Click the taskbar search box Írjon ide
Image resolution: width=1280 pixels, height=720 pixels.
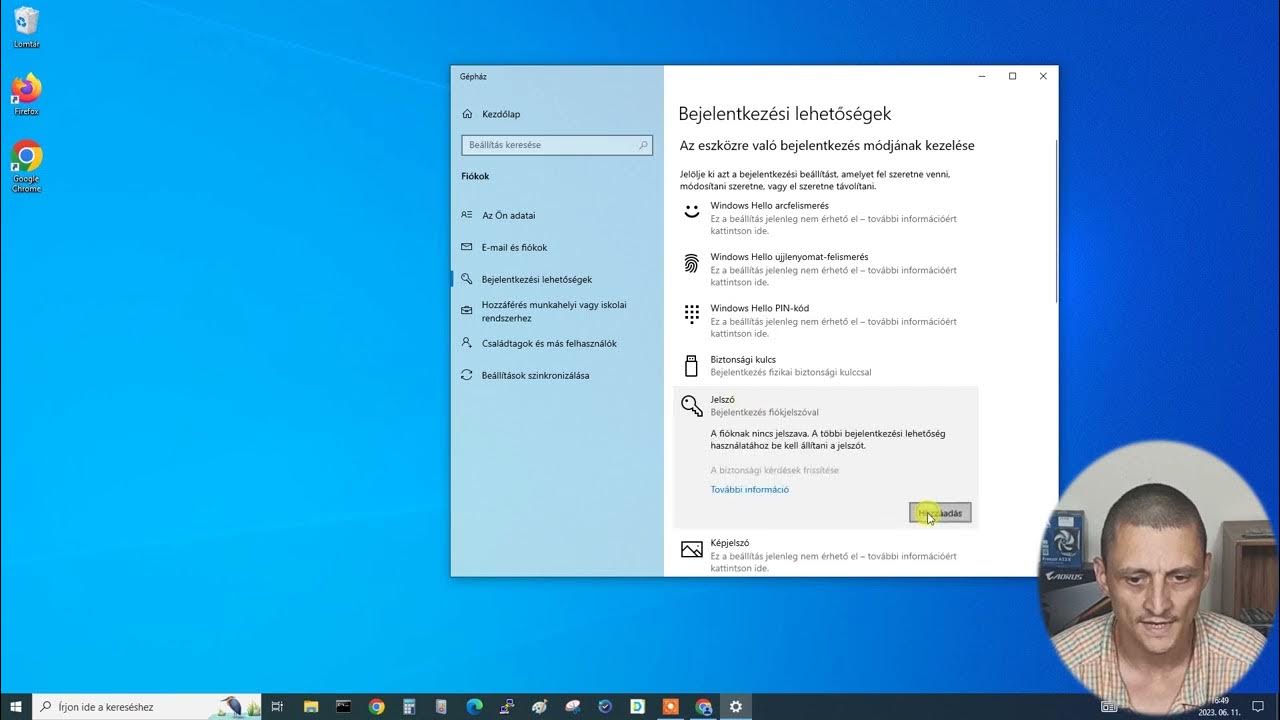tap(147, 706)
